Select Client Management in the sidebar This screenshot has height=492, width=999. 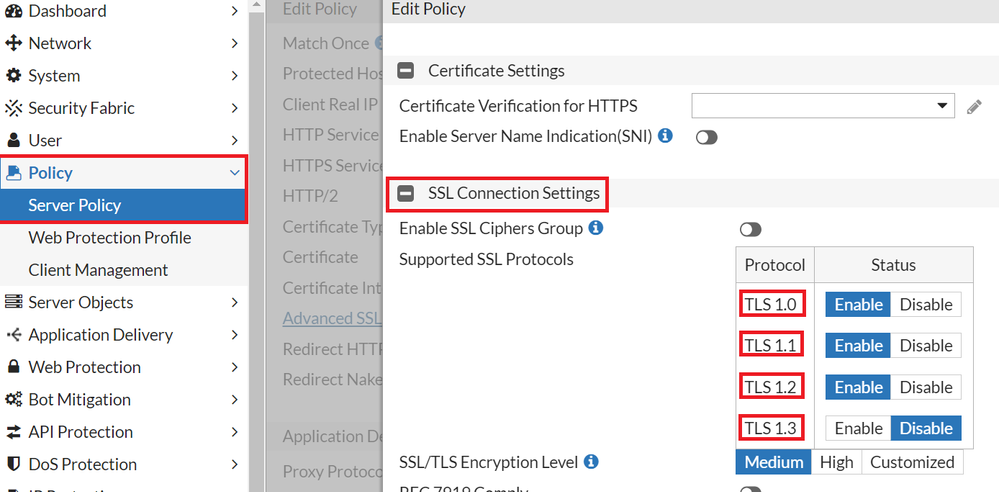tap(98, 270)
